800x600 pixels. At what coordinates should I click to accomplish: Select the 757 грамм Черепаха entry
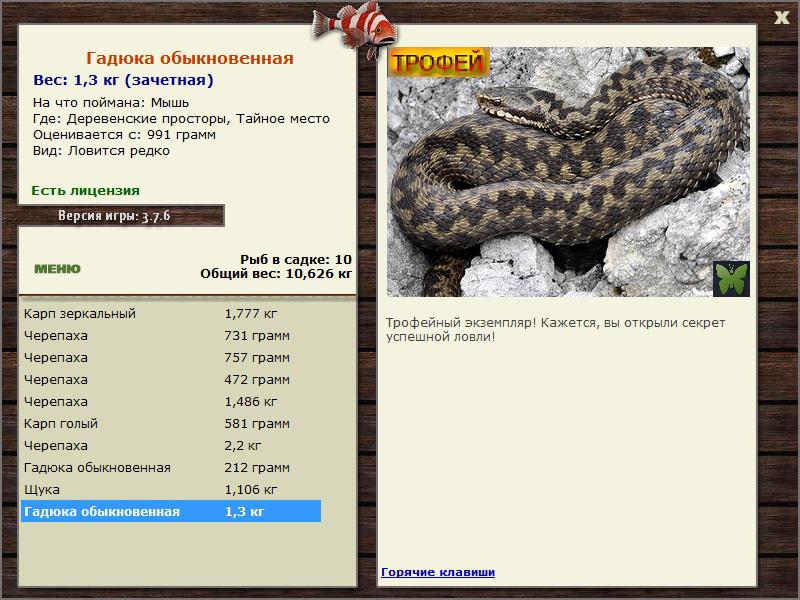[x=171, y=358]
